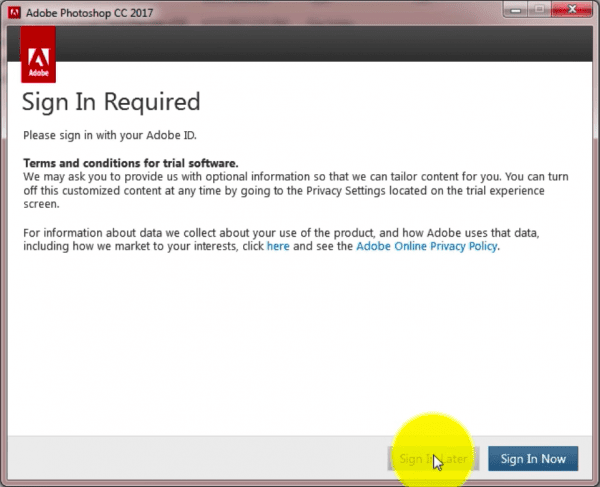Click the Adobe icon in title bar
The image size is (600, 487).
[14, 13]
